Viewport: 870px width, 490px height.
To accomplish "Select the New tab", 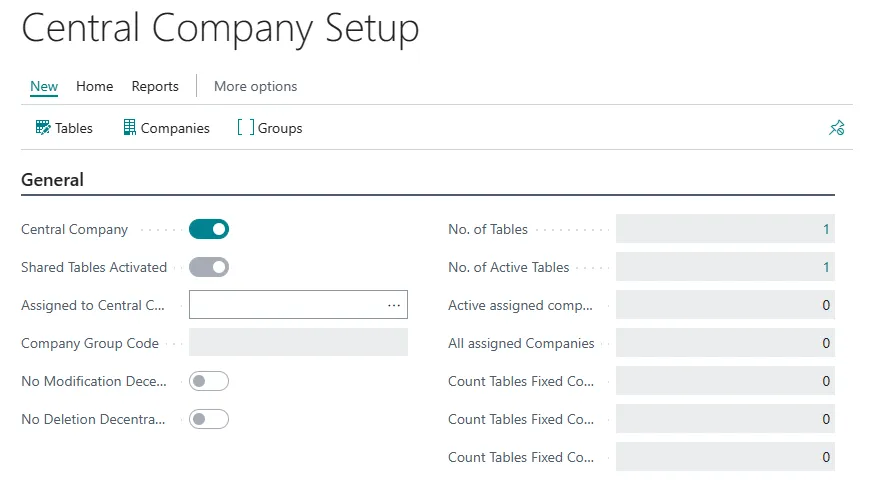I will pyautogui.click(x=44, y=86).
